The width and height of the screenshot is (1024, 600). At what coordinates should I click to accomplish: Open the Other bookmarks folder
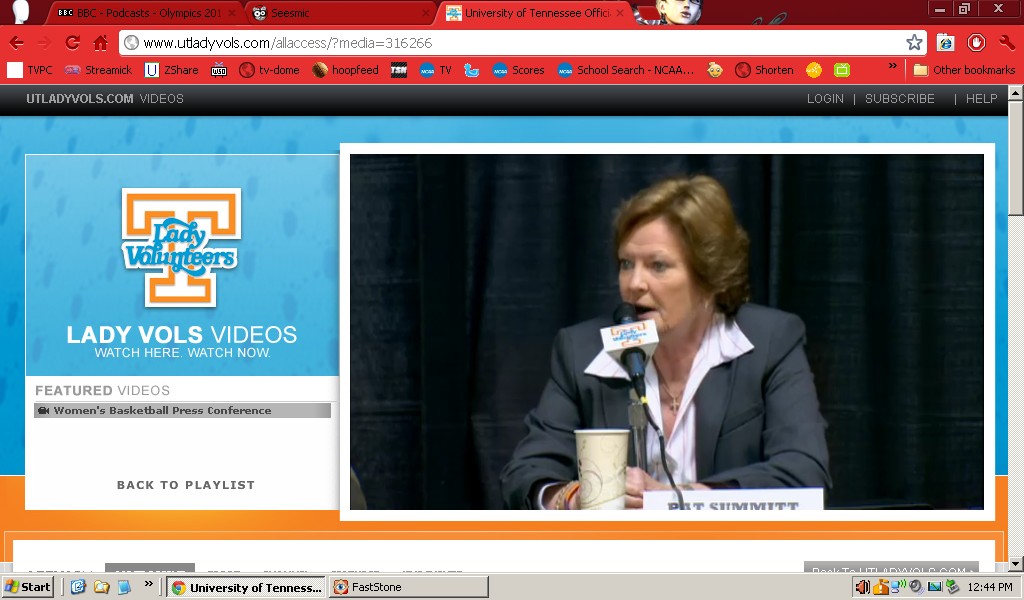tap(965, 70)
